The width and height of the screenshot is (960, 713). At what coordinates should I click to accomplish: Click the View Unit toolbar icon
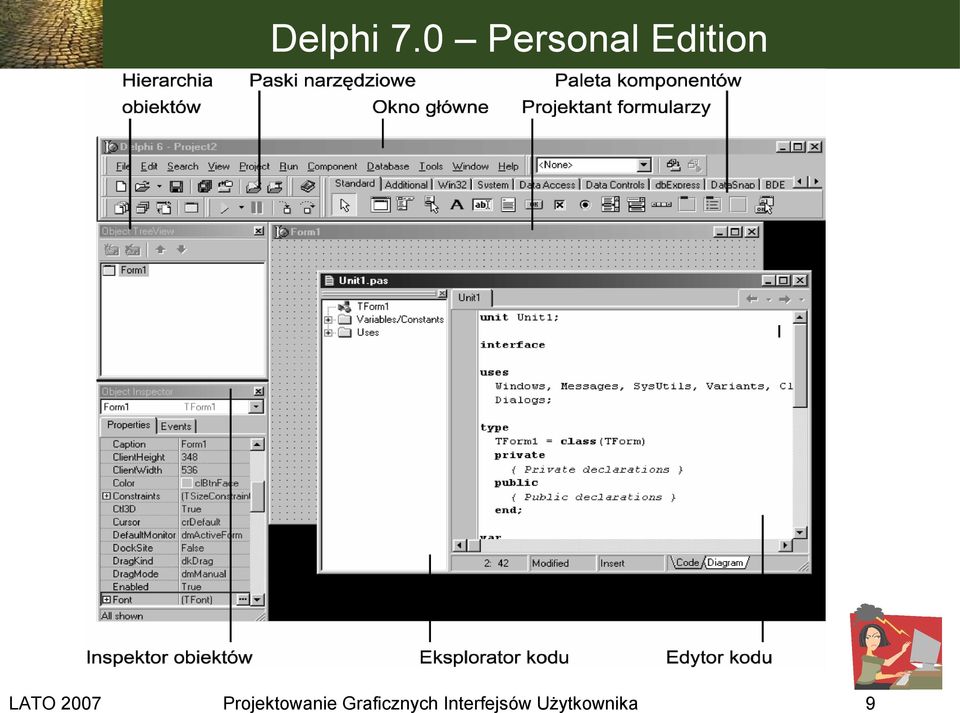[121, 207]
